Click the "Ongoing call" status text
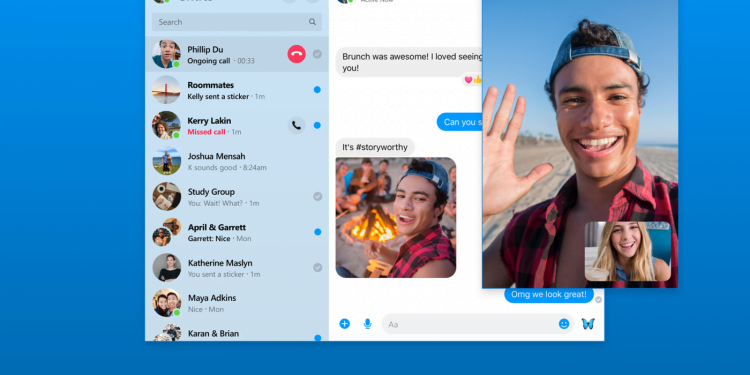This screenshot has width=750, height=375. (x=209, y=61)
